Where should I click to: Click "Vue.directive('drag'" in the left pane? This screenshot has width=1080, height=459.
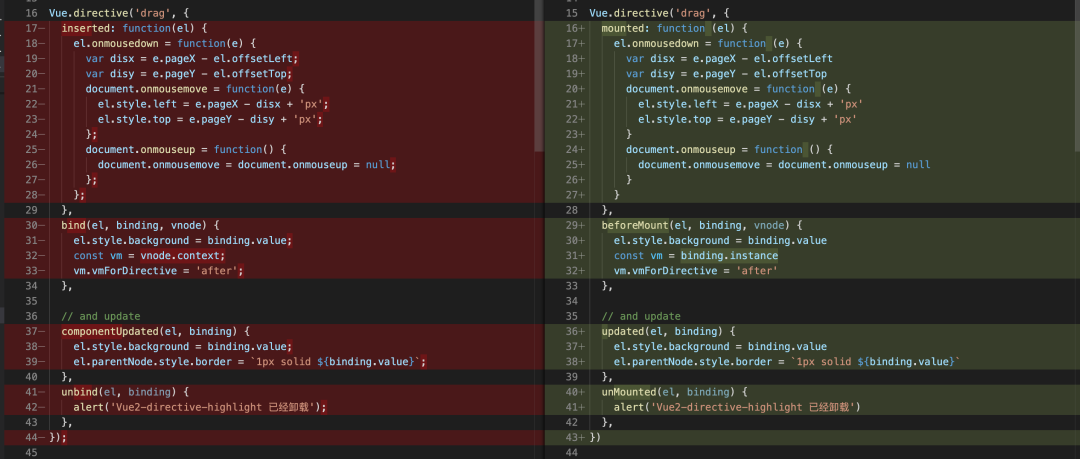[110, 13]
